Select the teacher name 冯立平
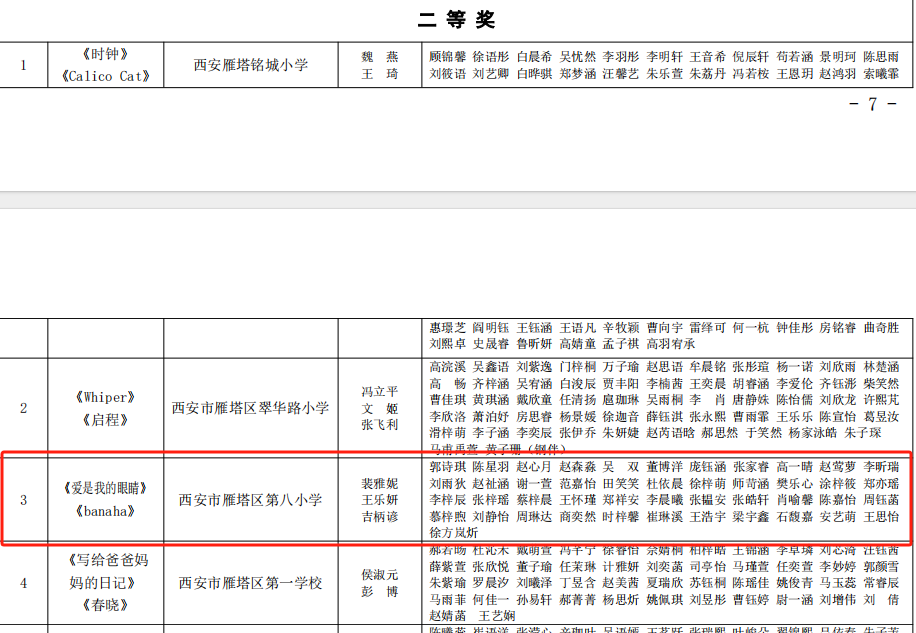Image resolution: width=916 pixels, height=633 pixels. tap(380, 391)
